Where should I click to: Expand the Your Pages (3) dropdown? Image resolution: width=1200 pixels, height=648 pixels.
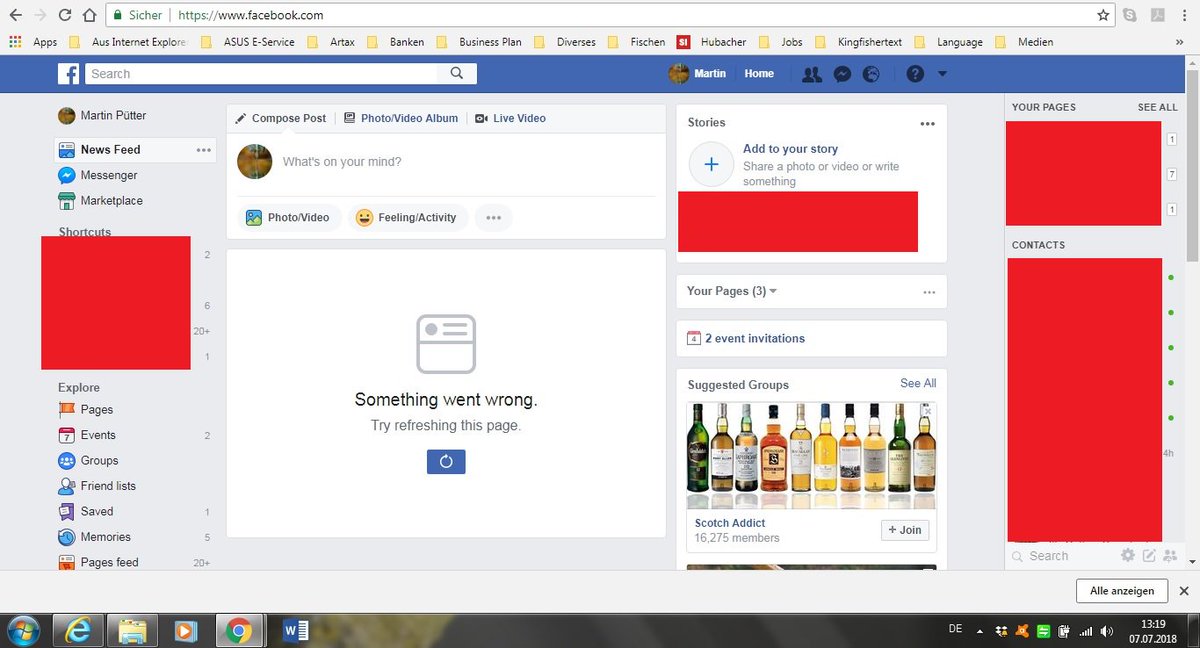point(733,292)
